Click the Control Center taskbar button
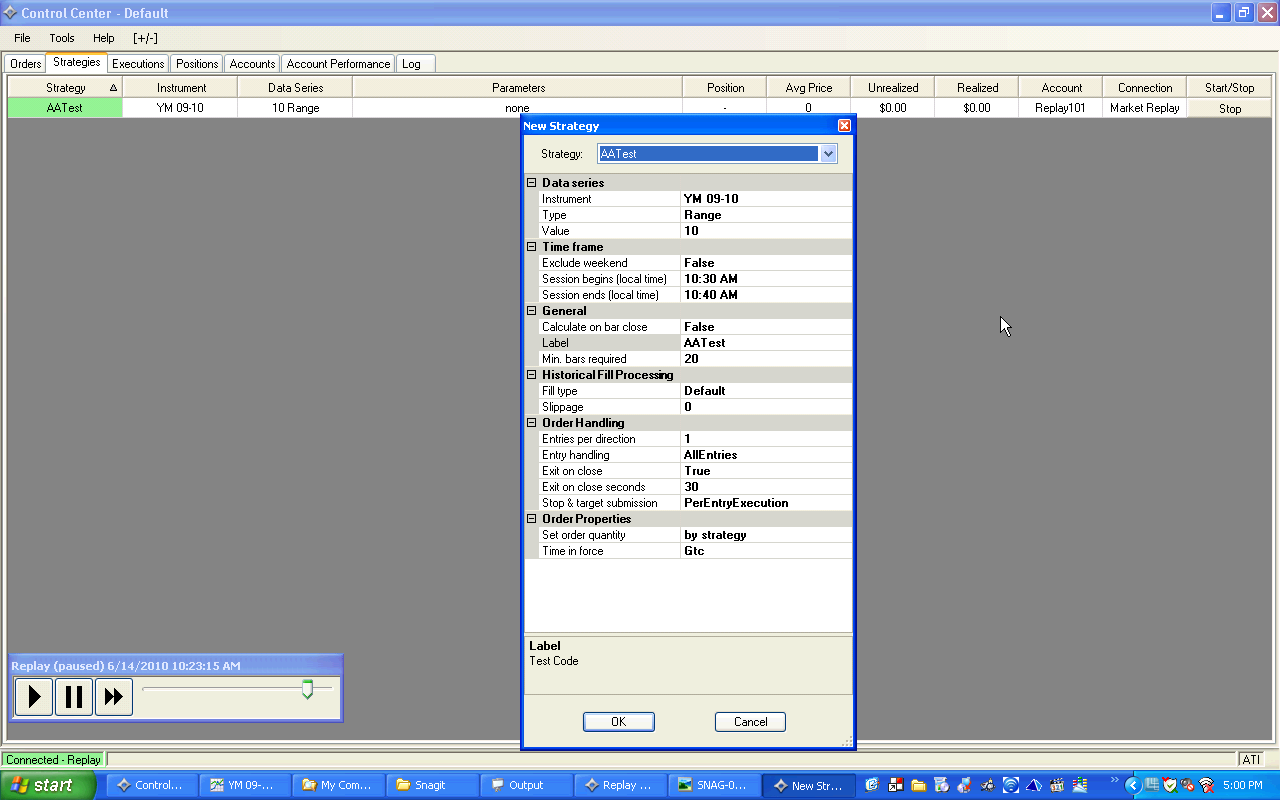This screenshot has height=800, width=1280. 151,785
